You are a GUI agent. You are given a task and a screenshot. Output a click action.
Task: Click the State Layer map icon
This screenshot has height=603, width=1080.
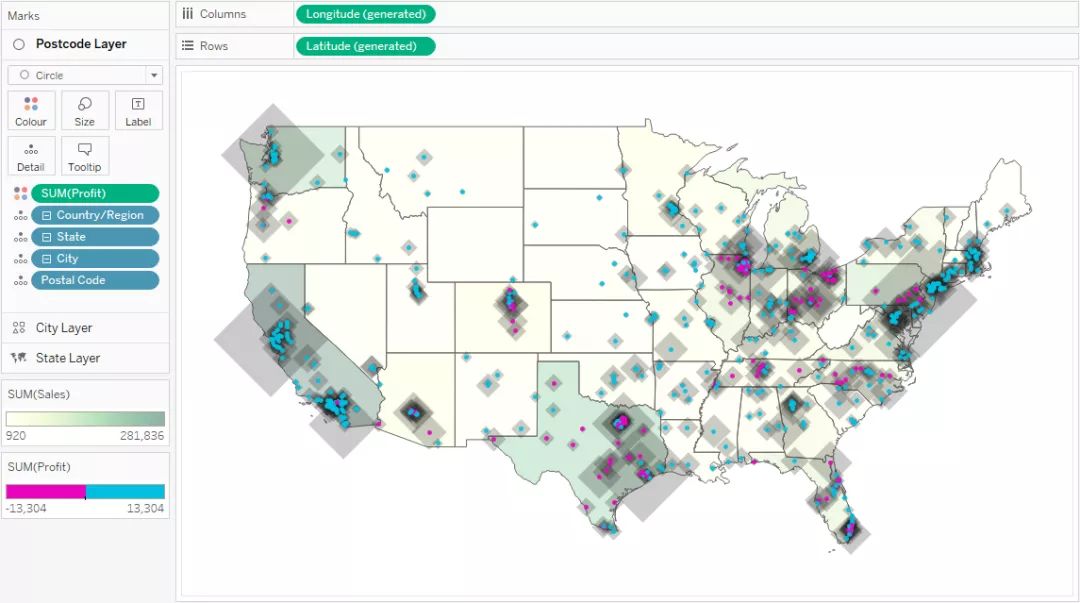pos(19,358)
